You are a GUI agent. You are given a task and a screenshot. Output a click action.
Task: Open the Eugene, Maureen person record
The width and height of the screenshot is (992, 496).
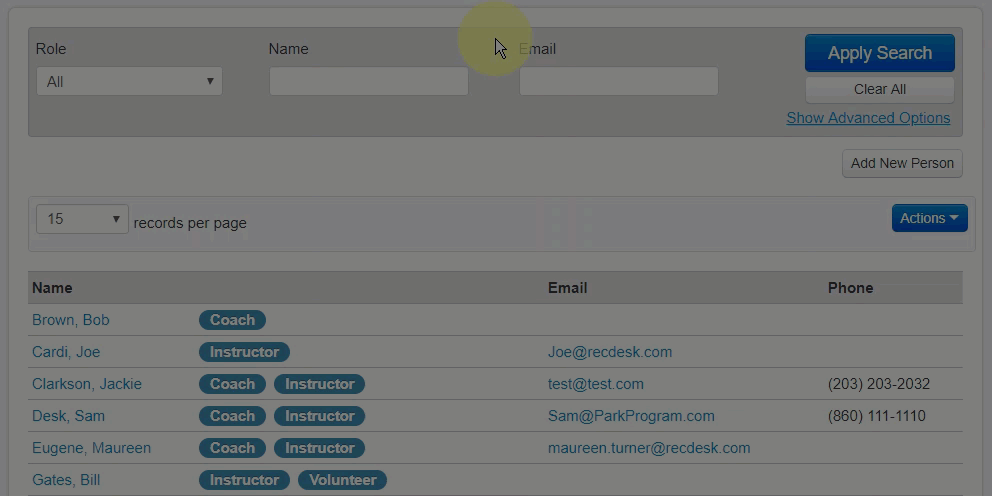pos(91,448)
